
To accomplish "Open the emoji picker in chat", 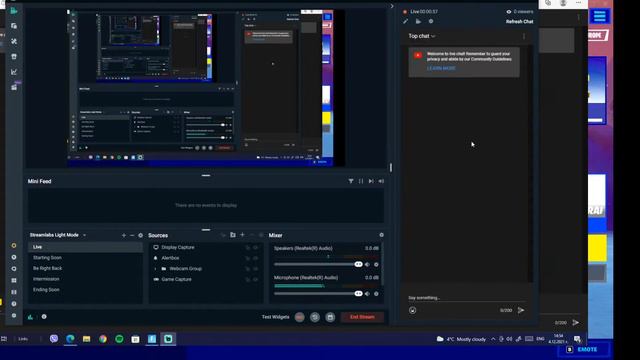I will point(413,310).
